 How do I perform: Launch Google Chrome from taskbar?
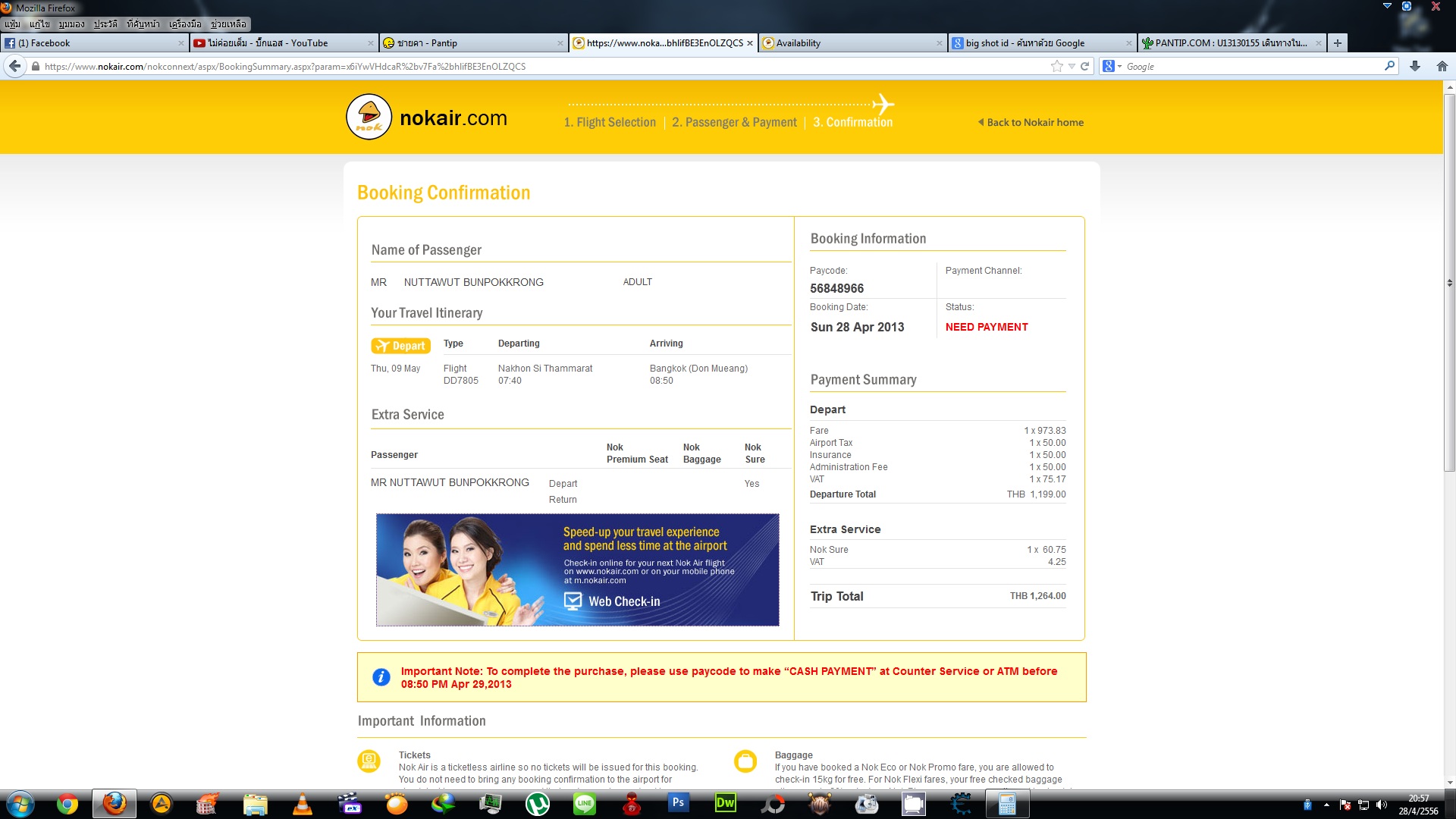[x=67, y=804]
